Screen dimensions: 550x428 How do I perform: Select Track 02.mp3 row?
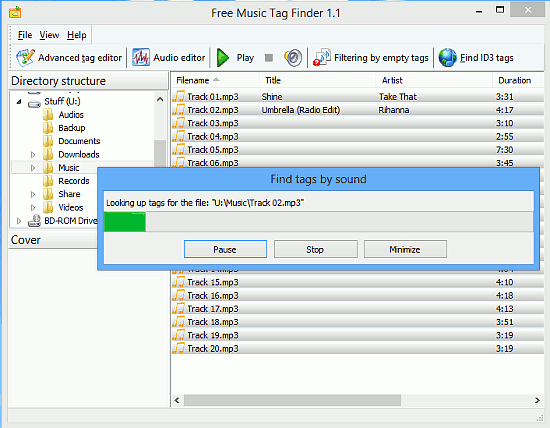[358, 110]
